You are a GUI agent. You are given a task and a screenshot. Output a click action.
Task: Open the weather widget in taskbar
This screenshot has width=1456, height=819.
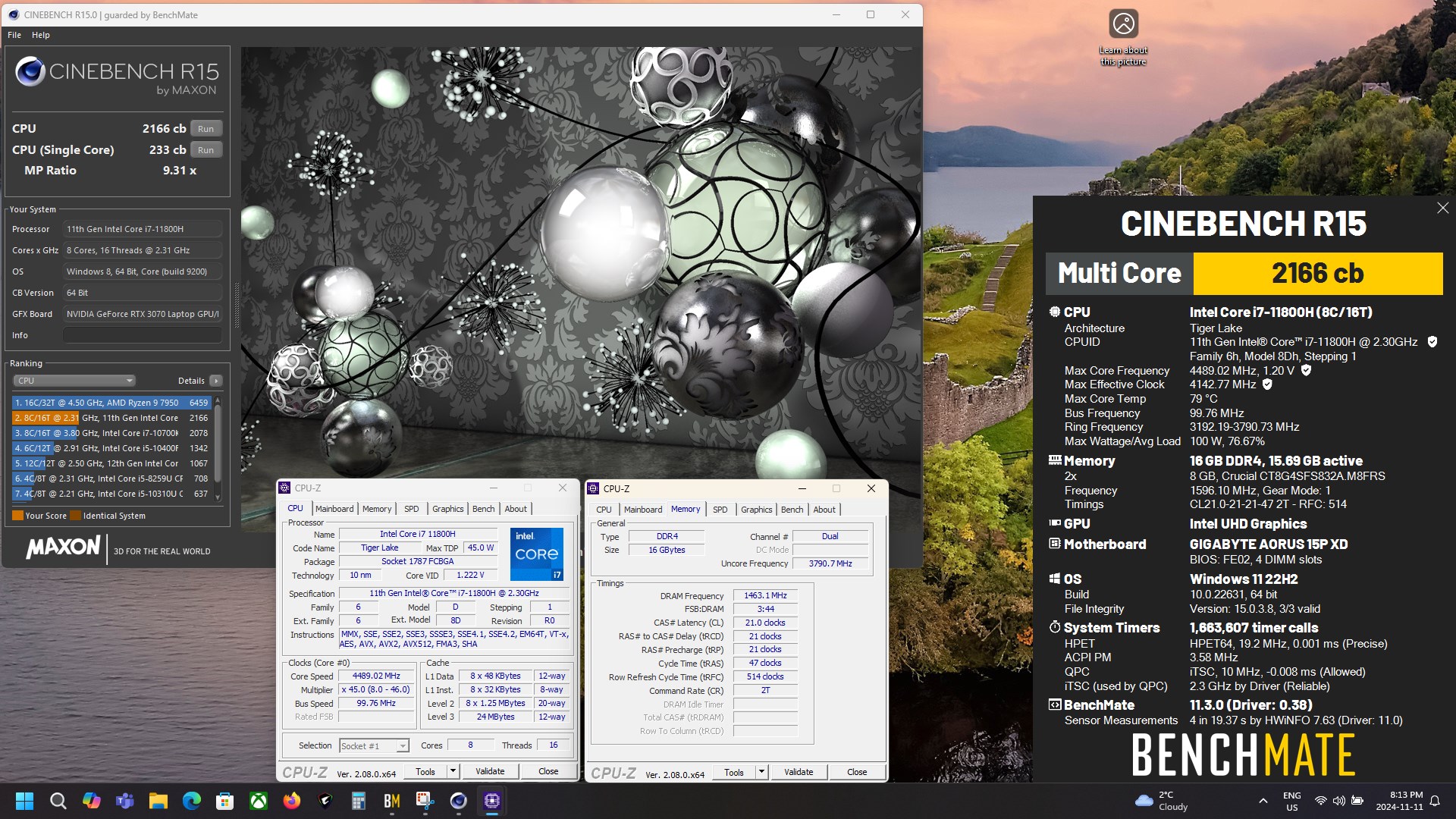pos(1162,801)
